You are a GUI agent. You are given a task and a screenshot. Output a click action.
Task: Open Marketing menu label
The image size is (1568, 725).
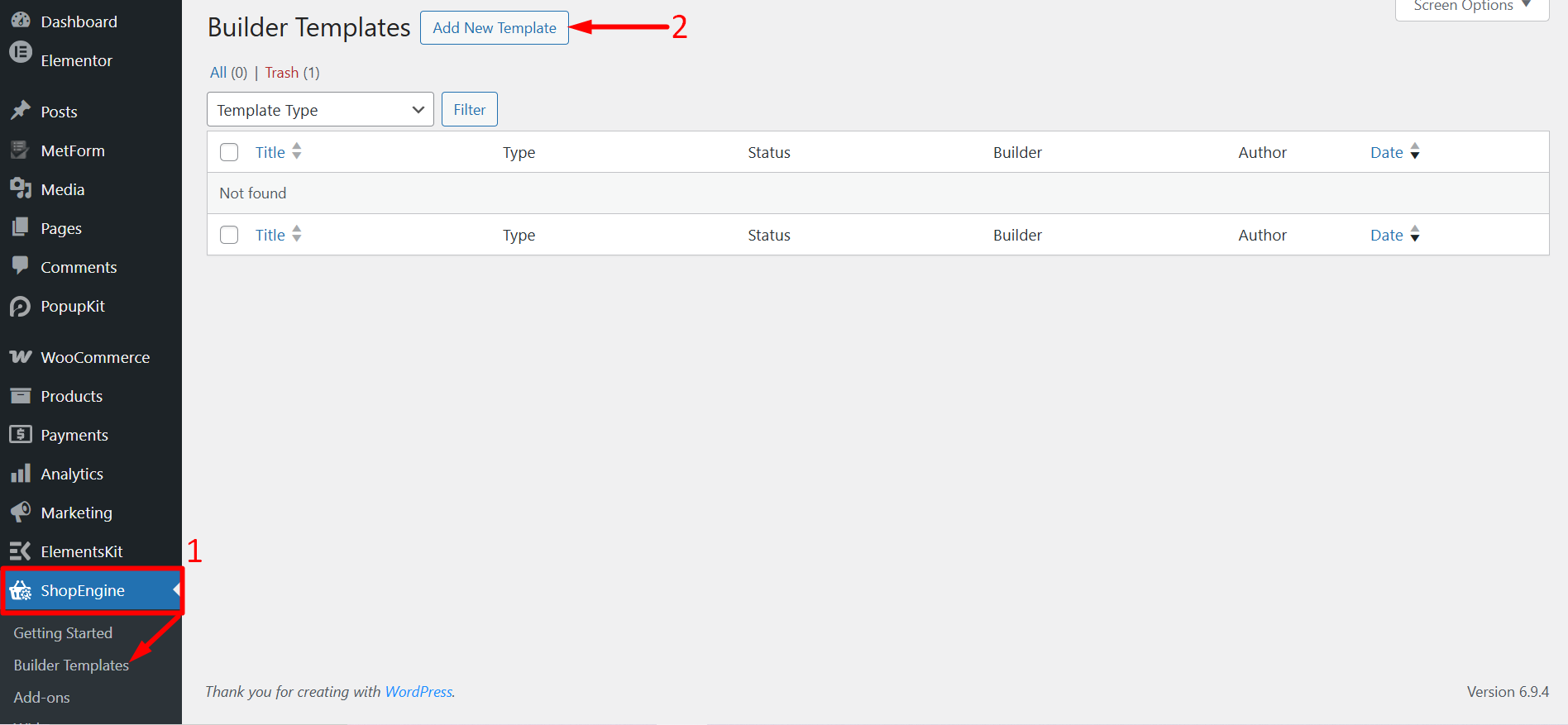pyautogui.click(x=77, y=513)
